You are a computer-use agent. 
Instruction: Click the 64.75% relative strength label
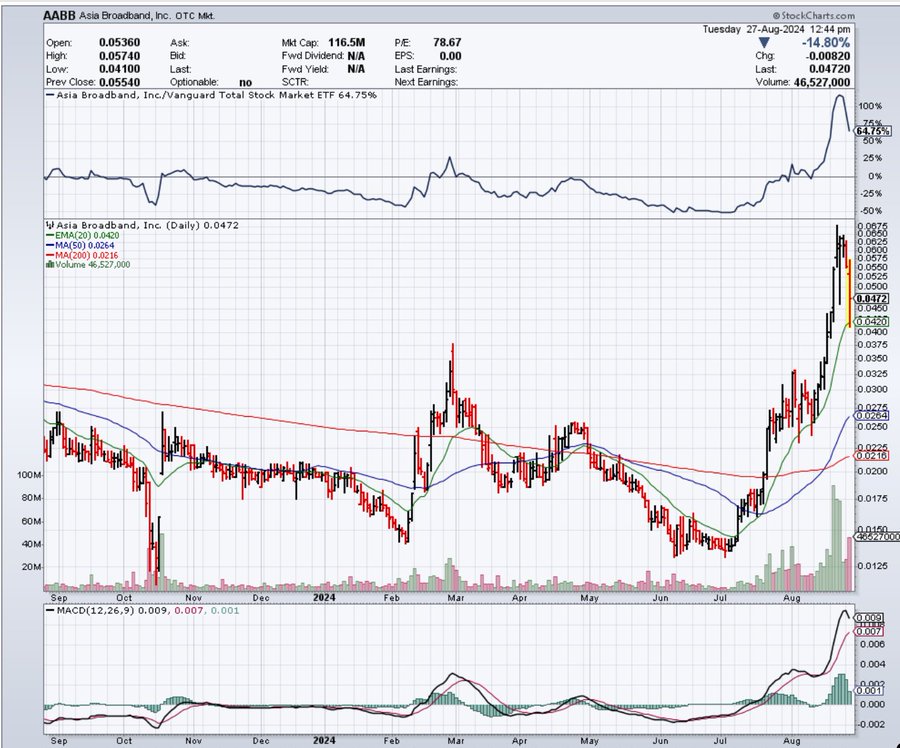(872, 131)
